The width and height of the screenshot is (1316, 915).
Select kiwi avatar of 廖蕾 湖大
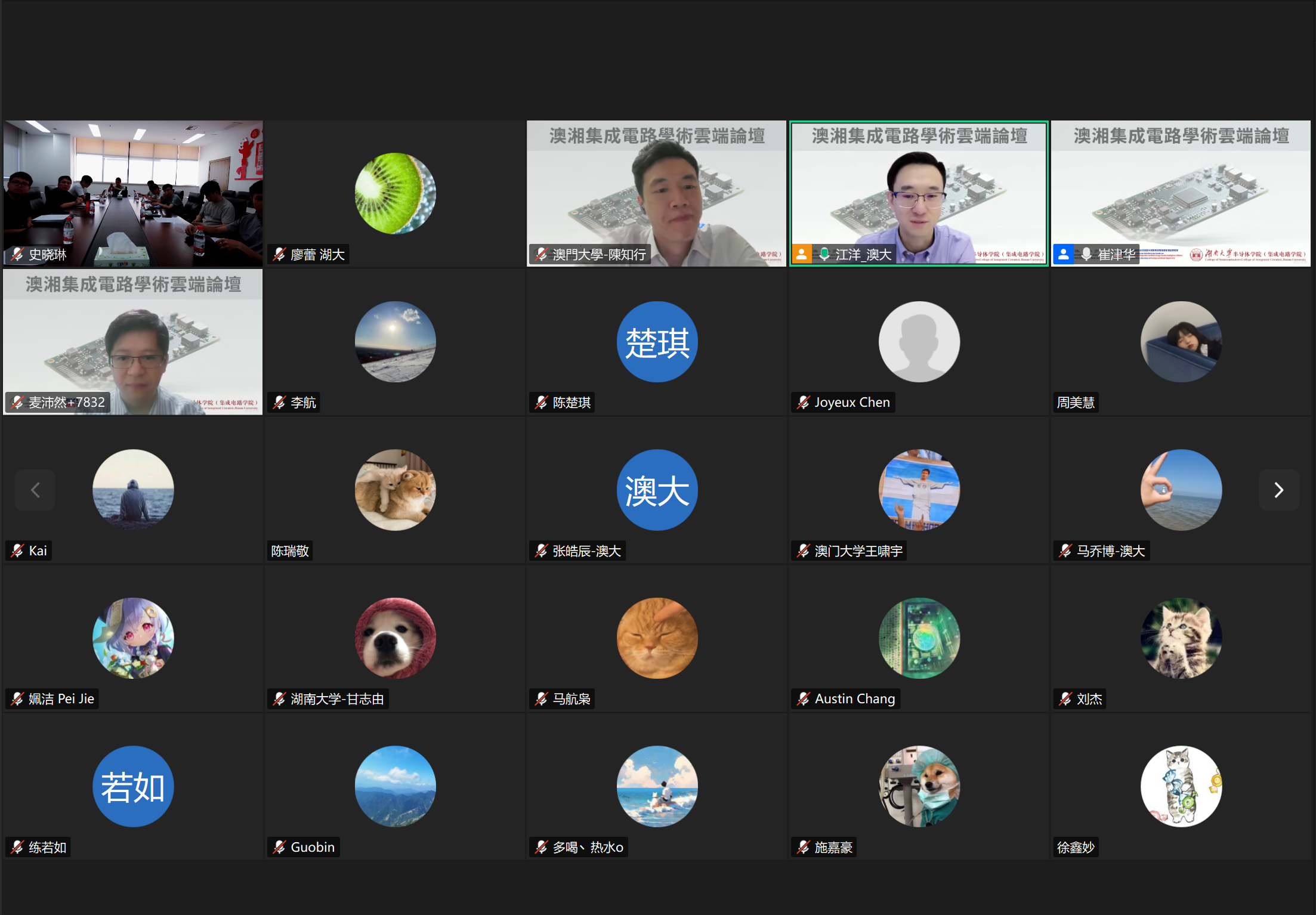395,193
